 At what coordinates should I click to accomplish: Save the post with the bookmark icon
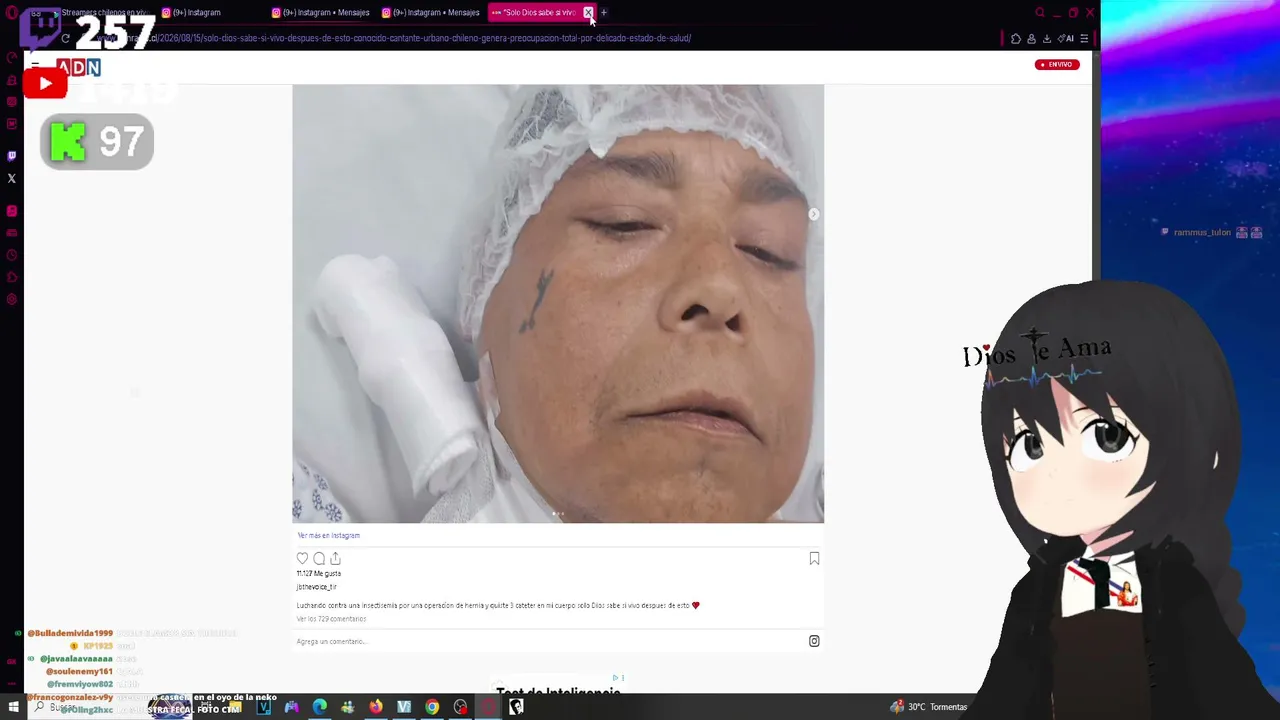[x=814, y=559]
